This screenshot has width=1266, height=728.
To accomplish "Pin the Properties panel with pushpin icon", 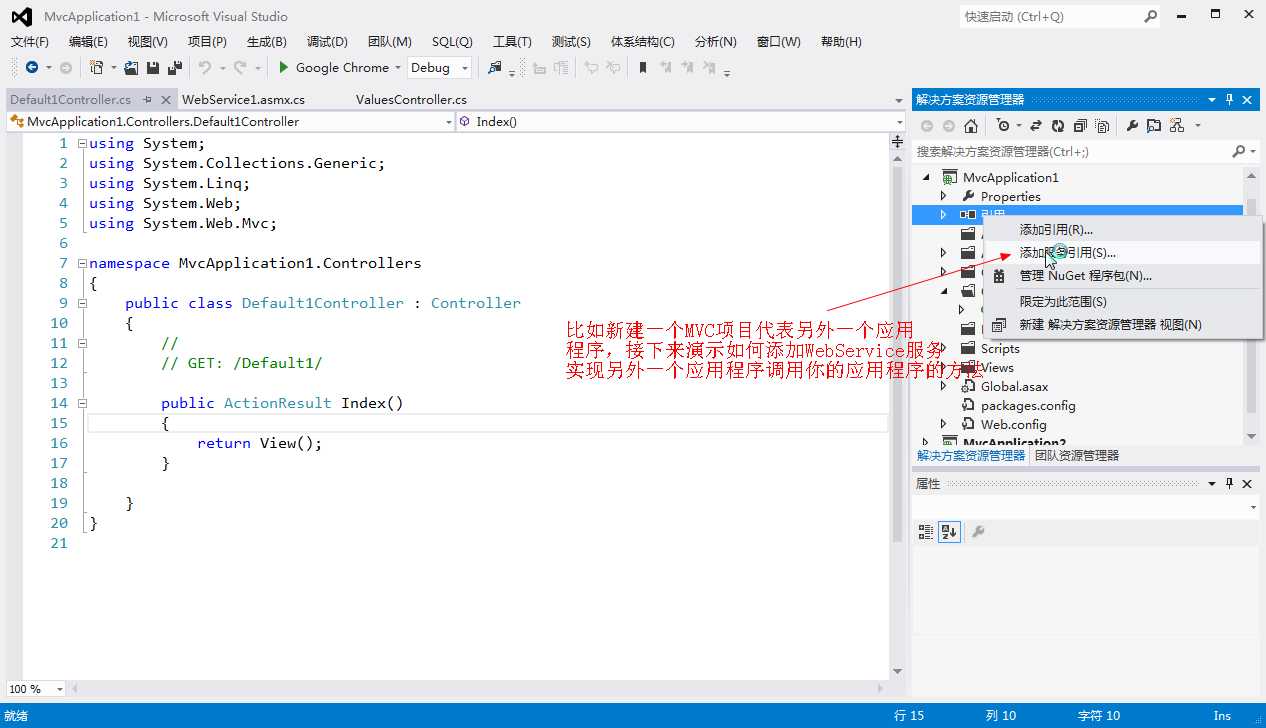I will point(1230,483).
